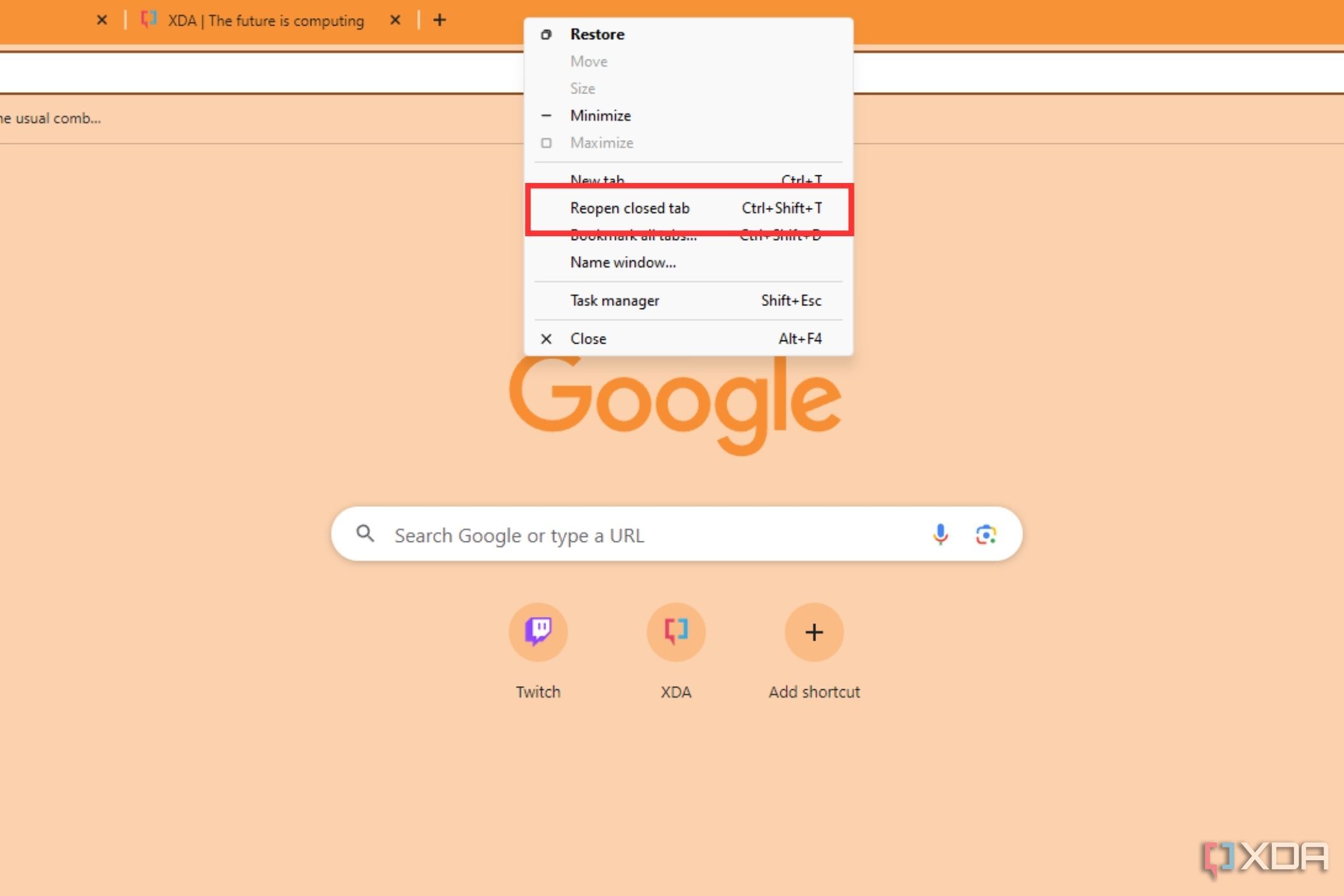
Task: Open Task Manager via menu
Action: tap(614, 300)
